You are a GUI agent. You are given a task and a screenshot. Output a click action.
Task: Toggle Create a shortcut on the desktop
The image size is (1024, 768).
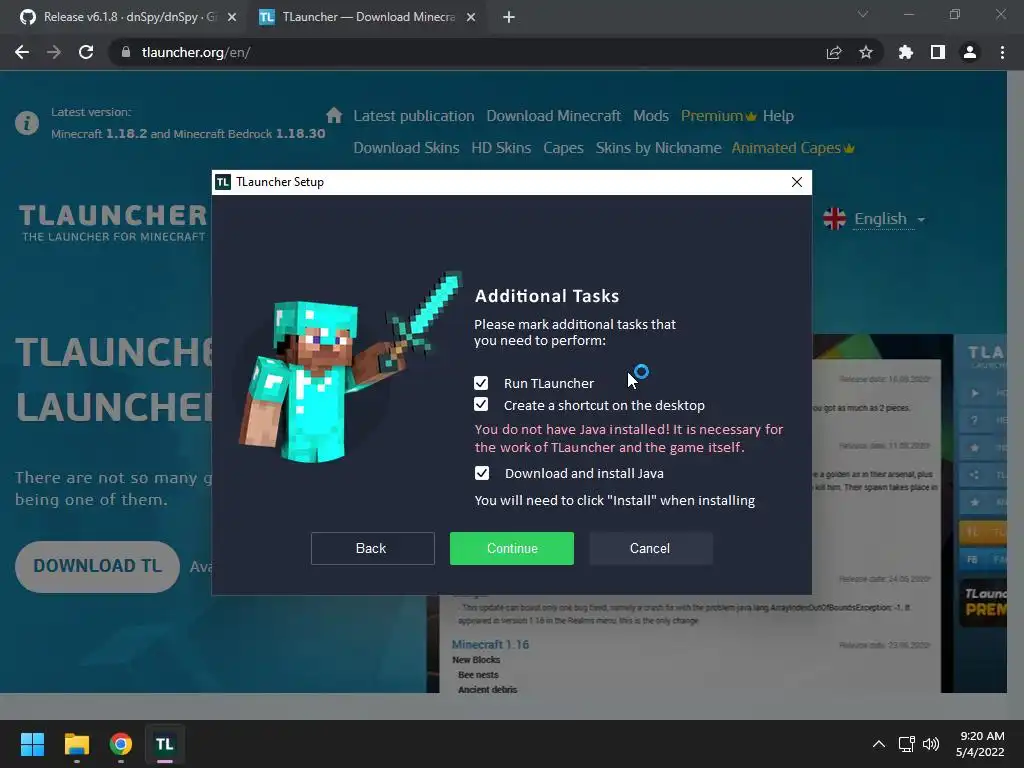tap(481, 405)
